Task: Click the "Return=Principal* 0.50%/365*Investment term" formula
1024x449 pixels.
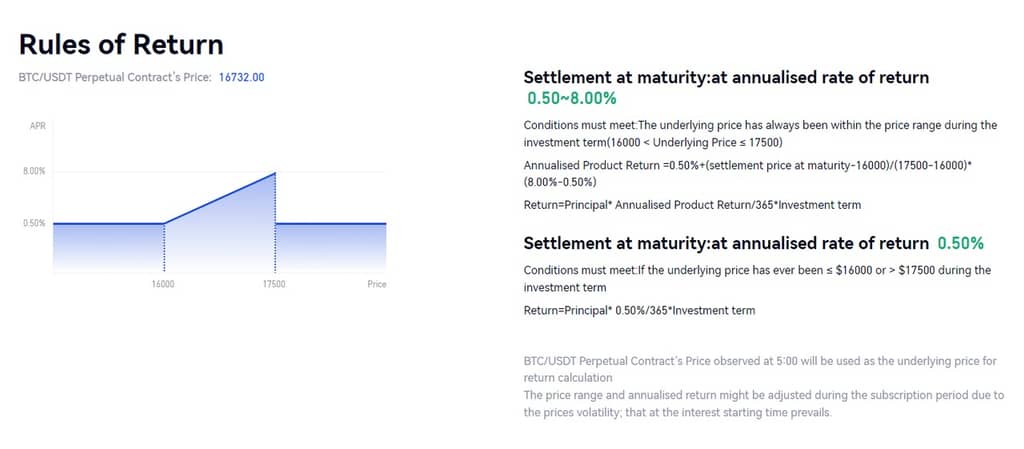Action: pos(639,310)
